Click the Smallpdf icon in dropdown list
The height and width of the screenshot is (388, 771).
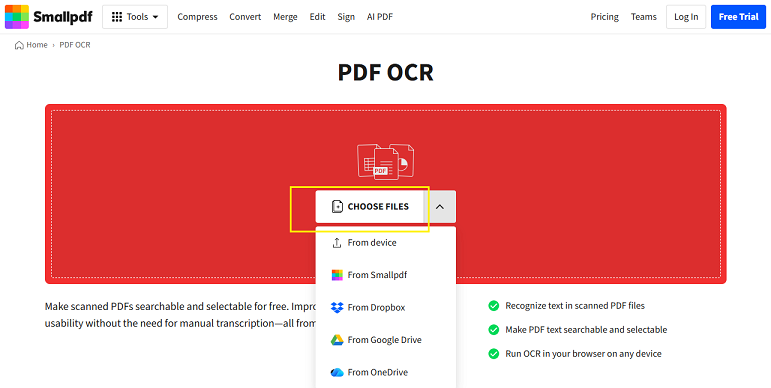pyautogui.click(x=337, y=275)
